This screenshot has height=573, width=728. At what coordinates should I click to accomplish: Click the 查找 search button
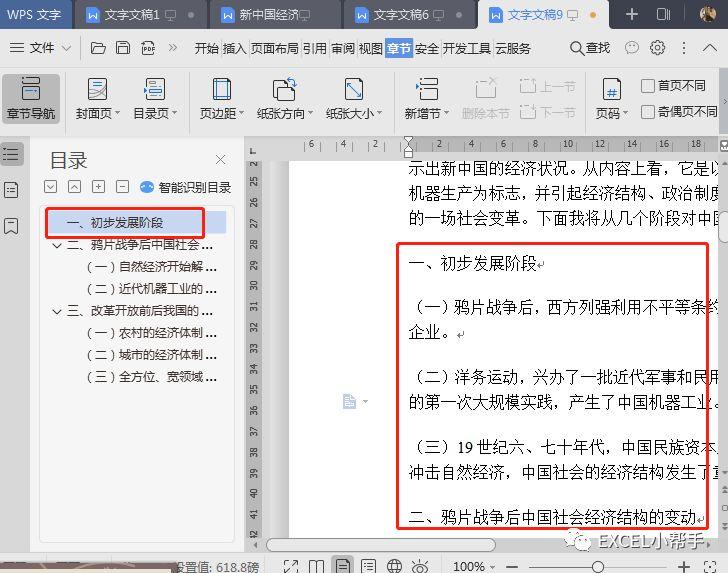[x=590, y=48]
